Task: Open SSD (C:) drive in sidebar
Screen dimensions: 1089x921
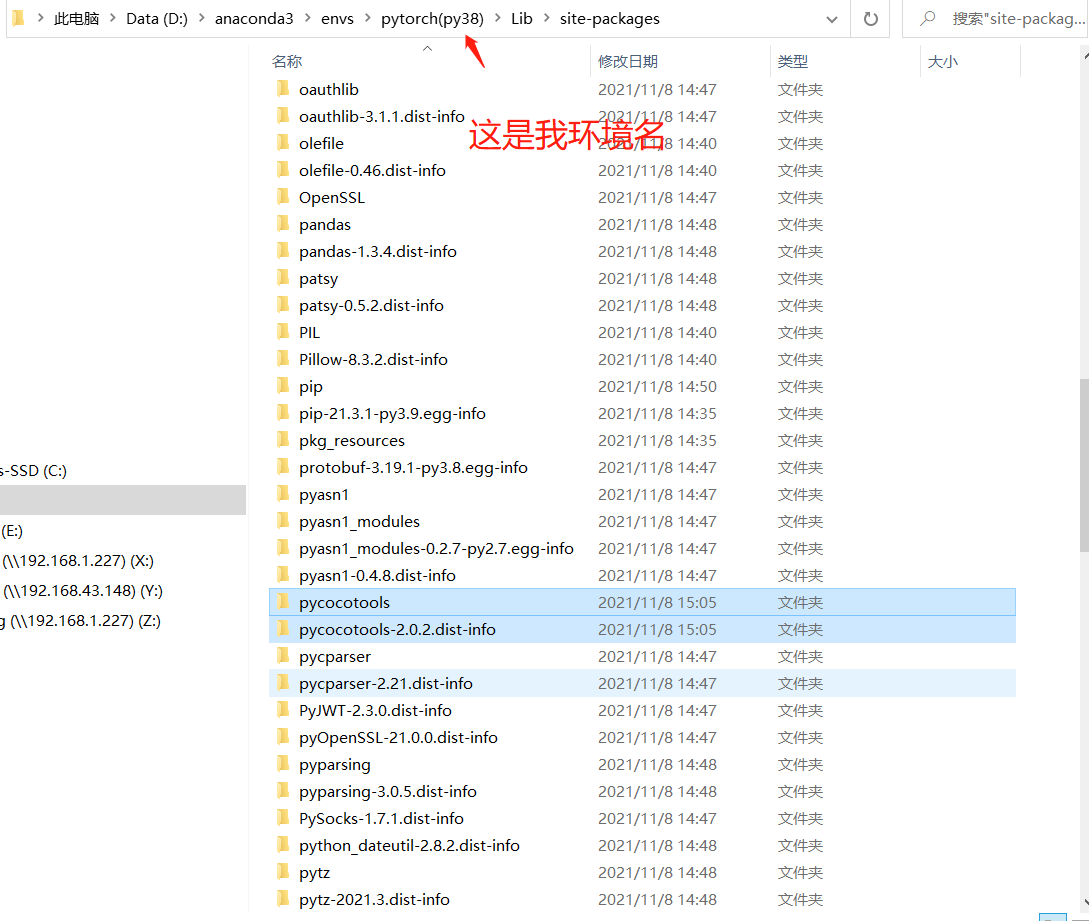Action: 33,471
